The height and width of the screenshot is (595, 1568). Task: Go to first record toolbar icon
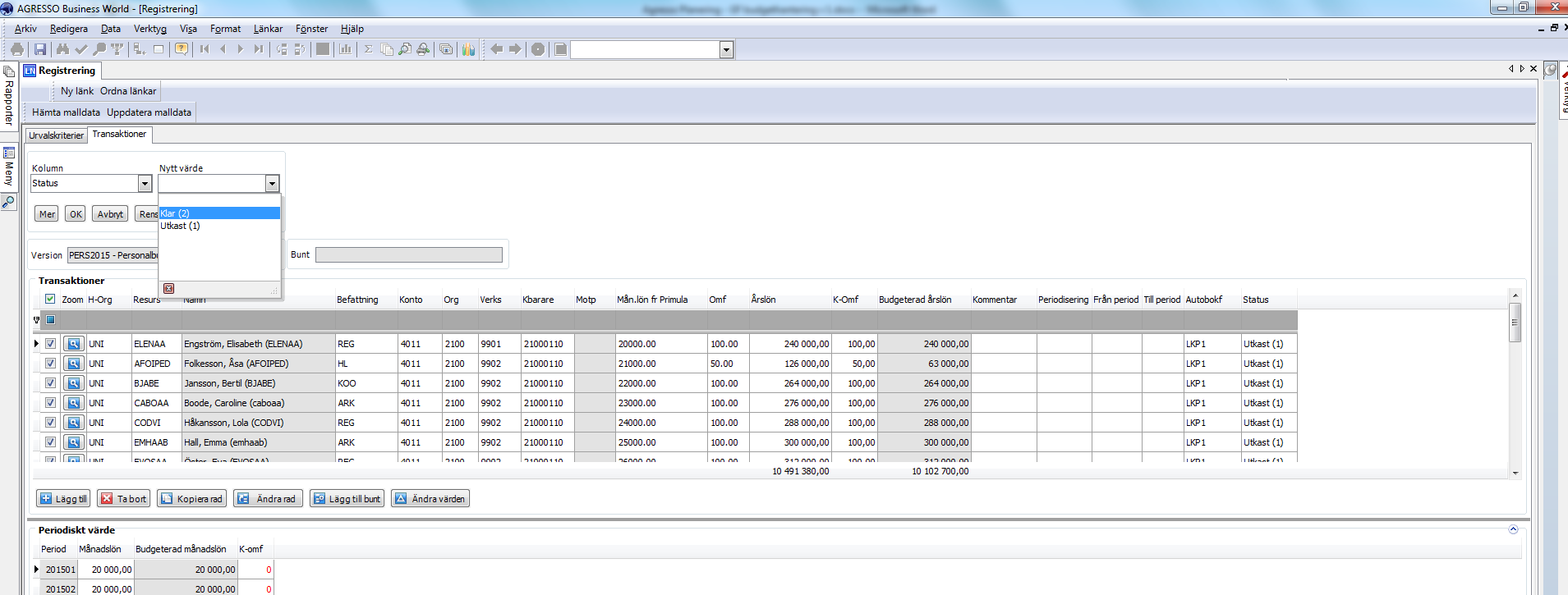click(205, 49)
